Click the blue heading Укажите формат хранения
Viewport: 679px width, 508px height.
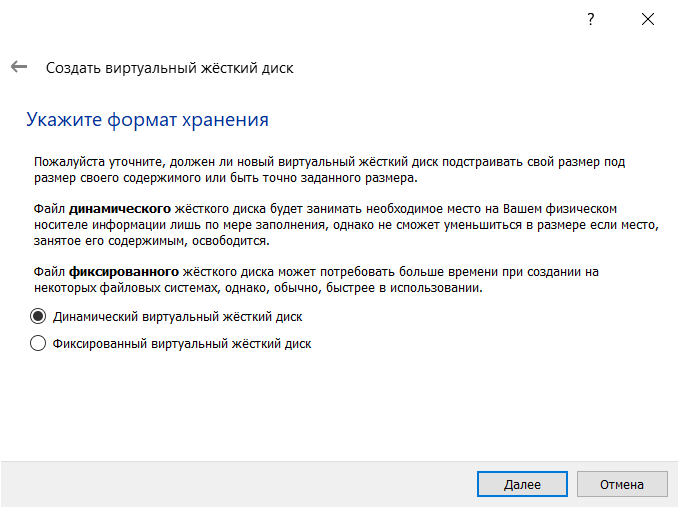pos(147,120)
